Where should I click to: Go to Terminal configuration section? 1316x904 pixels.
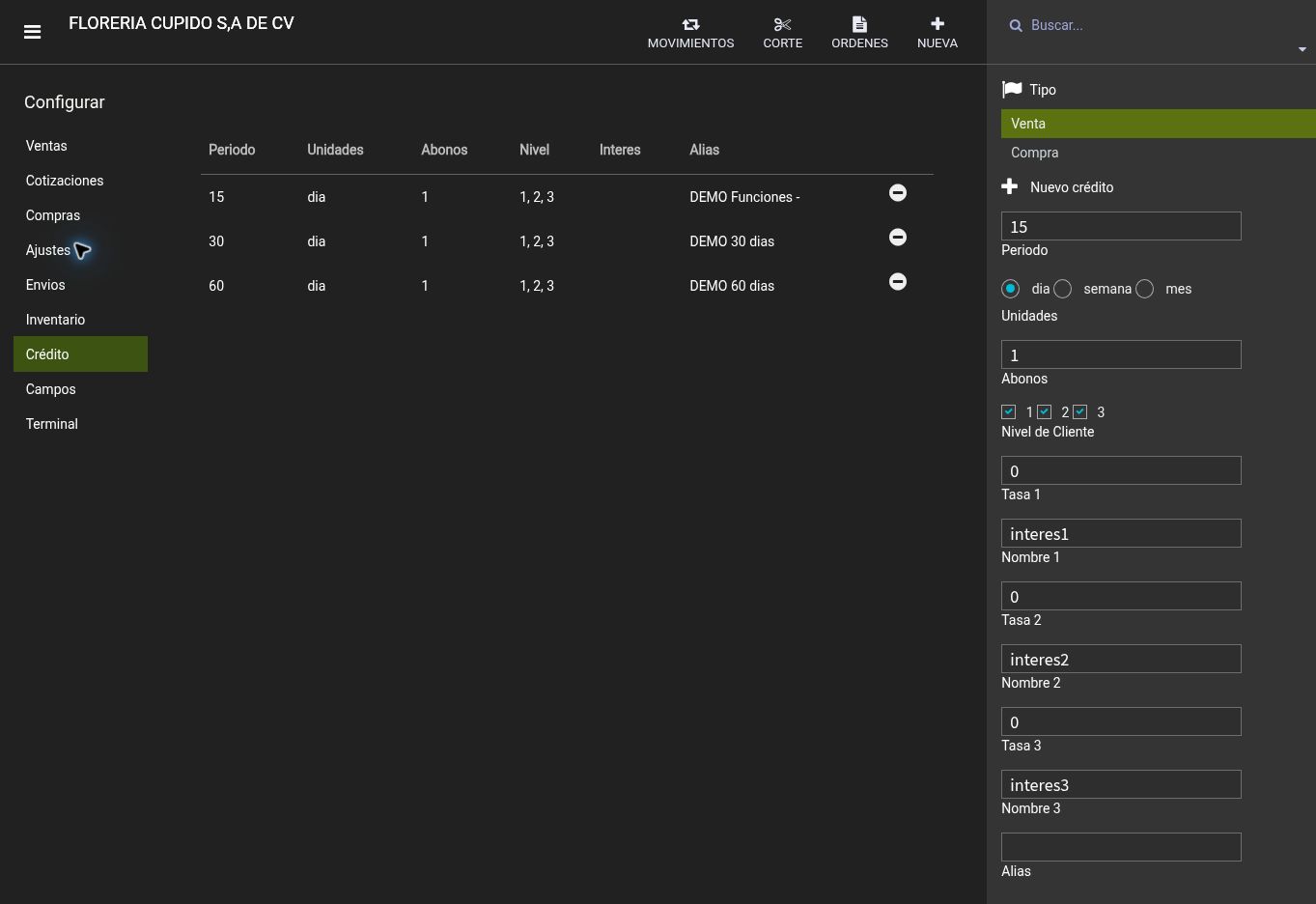(x=80, y=424)
